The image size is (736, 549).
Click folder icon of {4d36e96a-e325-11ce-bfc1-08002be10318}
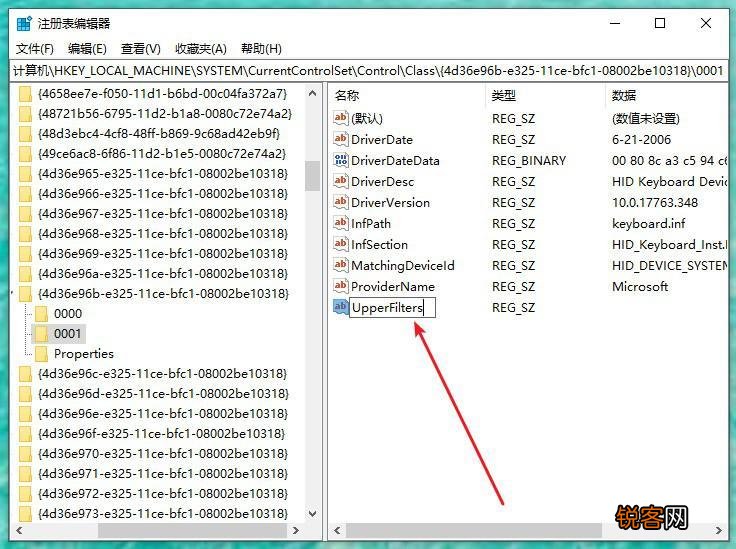[x=26, y=274]
